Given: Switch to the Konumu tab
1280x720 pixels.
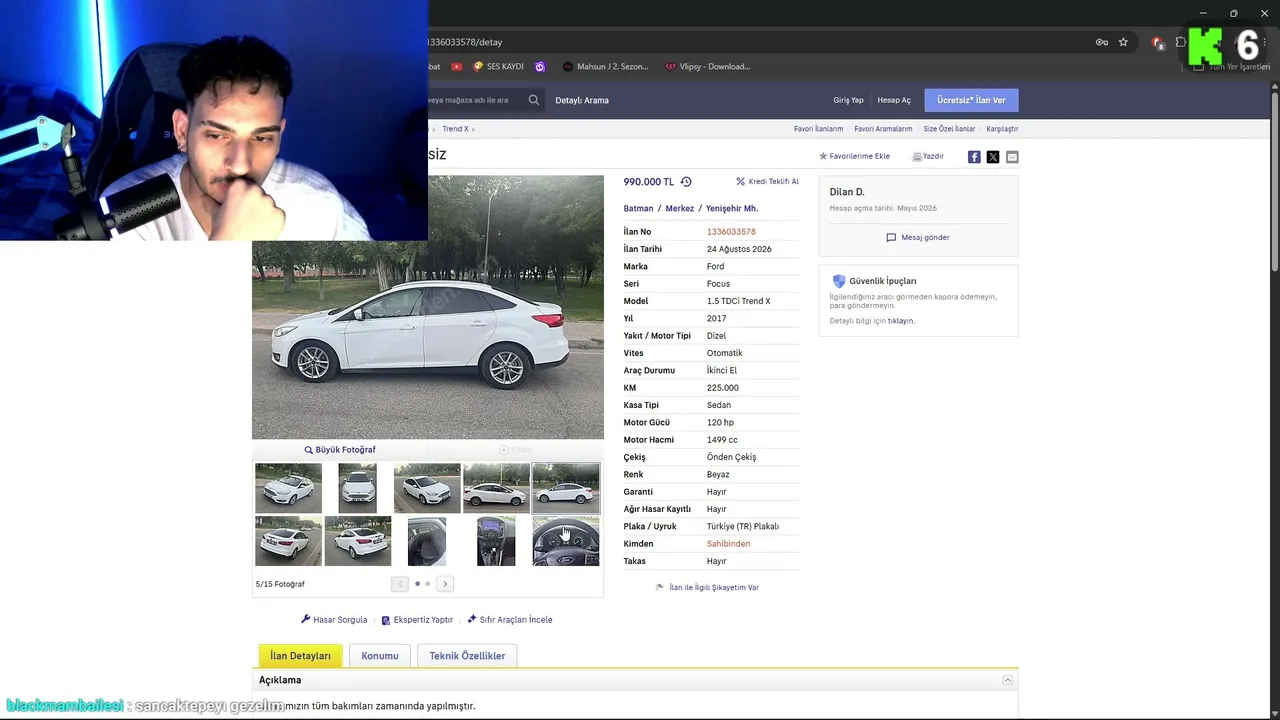Looking at the screenshot, I should (x=380, y=656).
